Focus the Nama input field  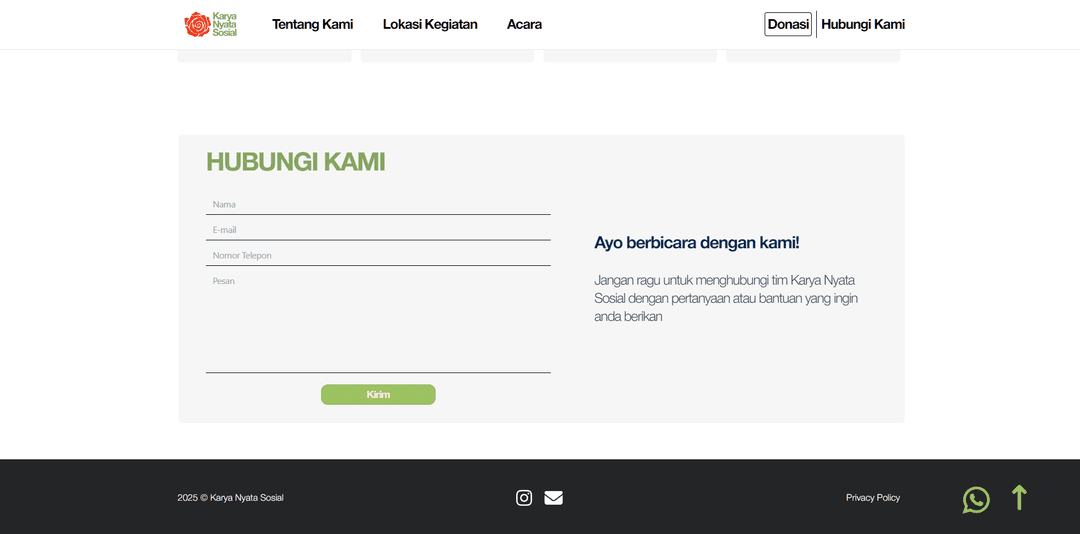[x=378, y=204]
